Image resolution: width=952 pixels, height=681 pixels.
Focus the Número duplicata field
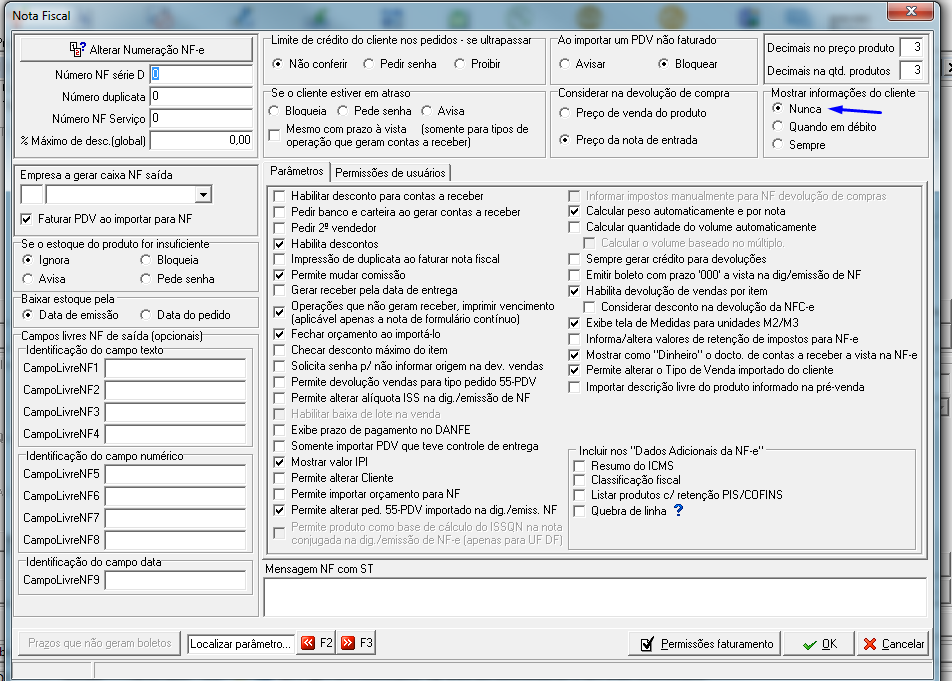coord(201,97)
